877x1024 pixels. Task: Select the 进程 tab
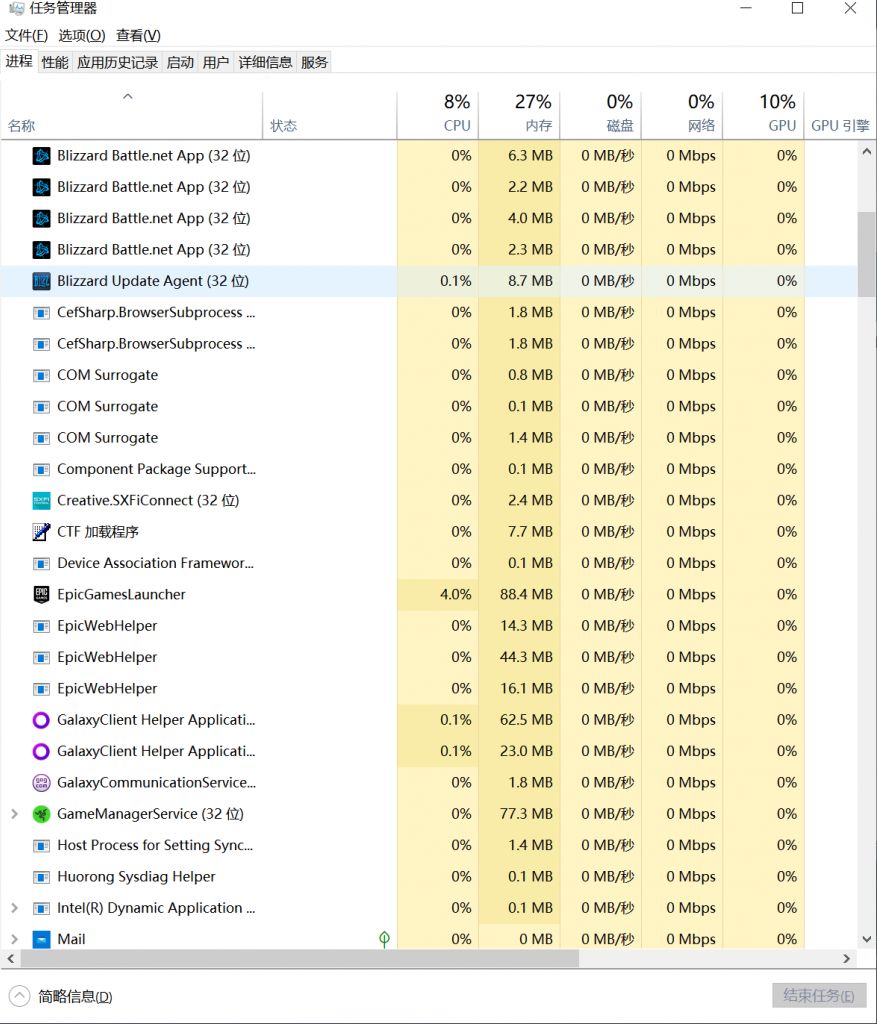[x=19, y=61]
